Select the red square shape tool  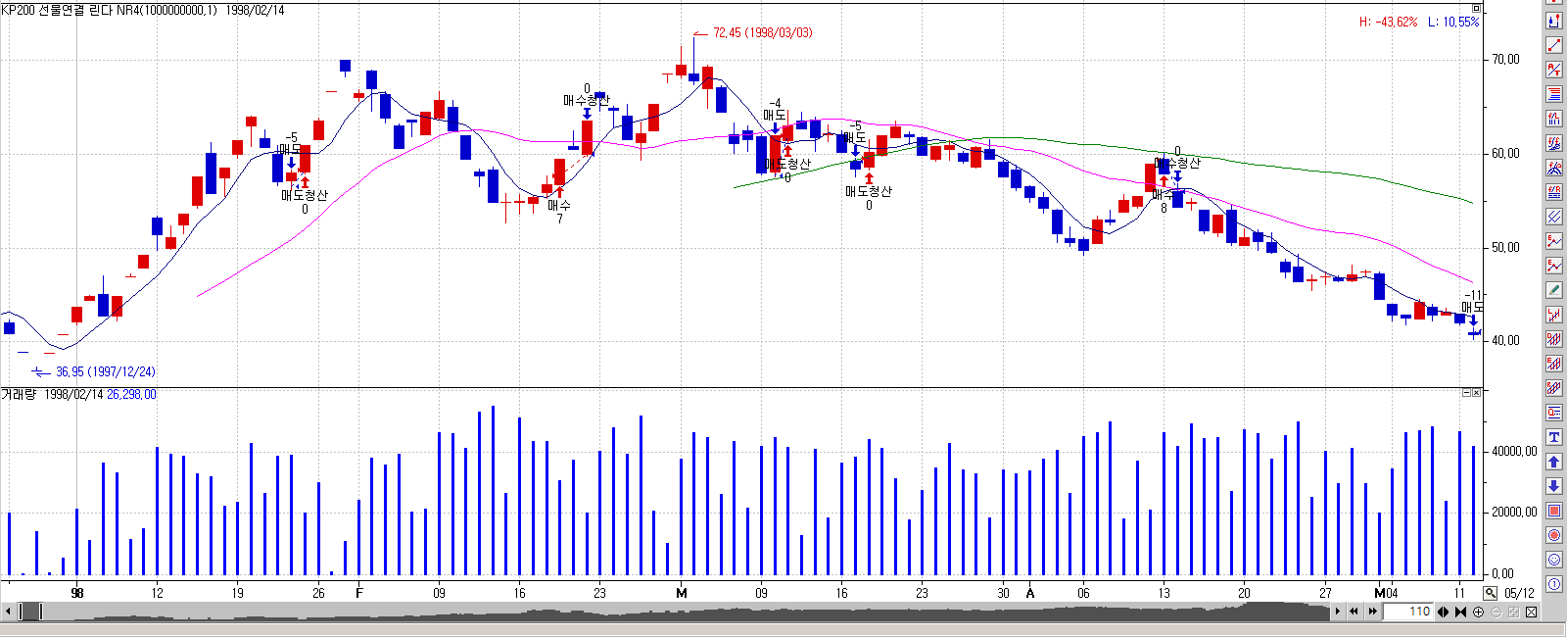tap(1554, 511)
